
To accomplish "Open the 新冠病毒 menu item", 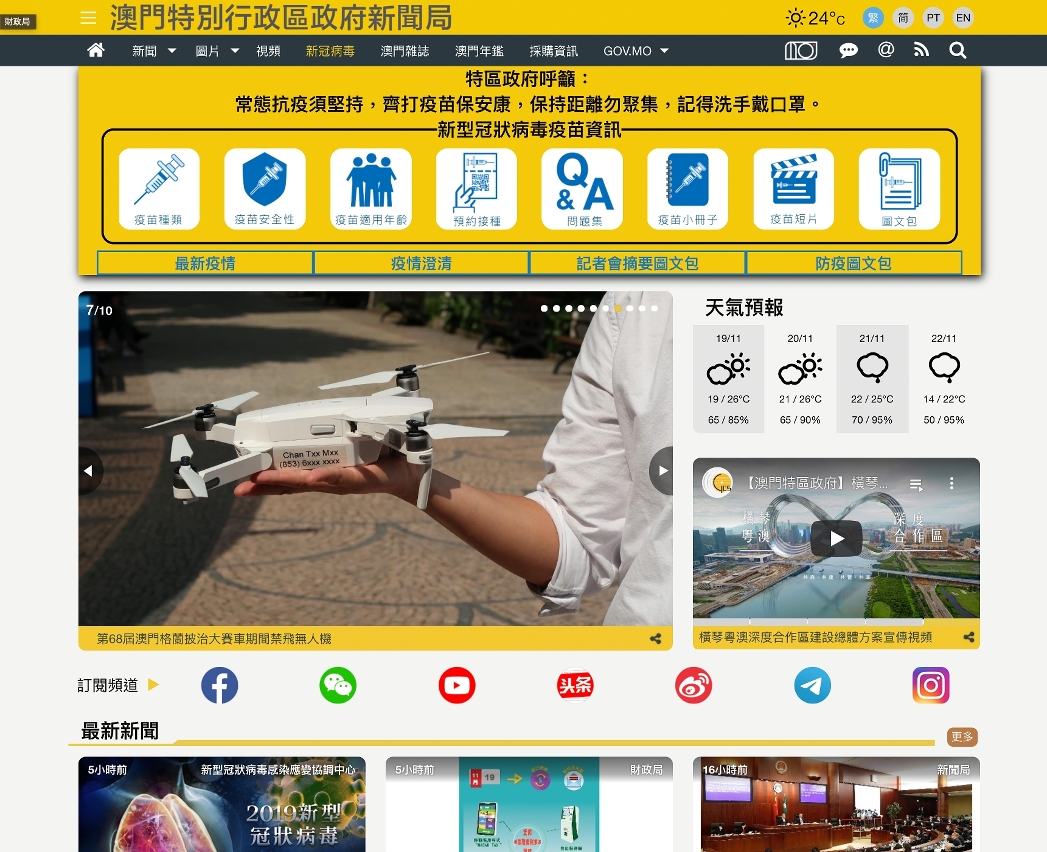I will click(330, 51).
